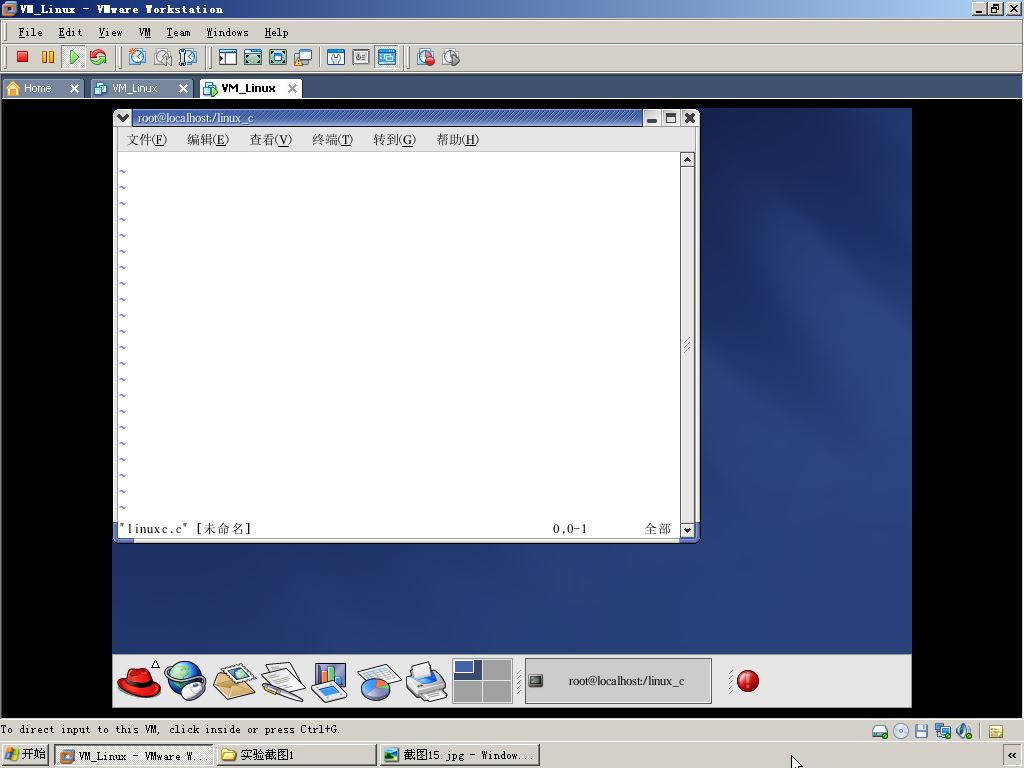Open the Red Hat main menu icon
This screenshot has height=768, width=1024.
point(138,680)
